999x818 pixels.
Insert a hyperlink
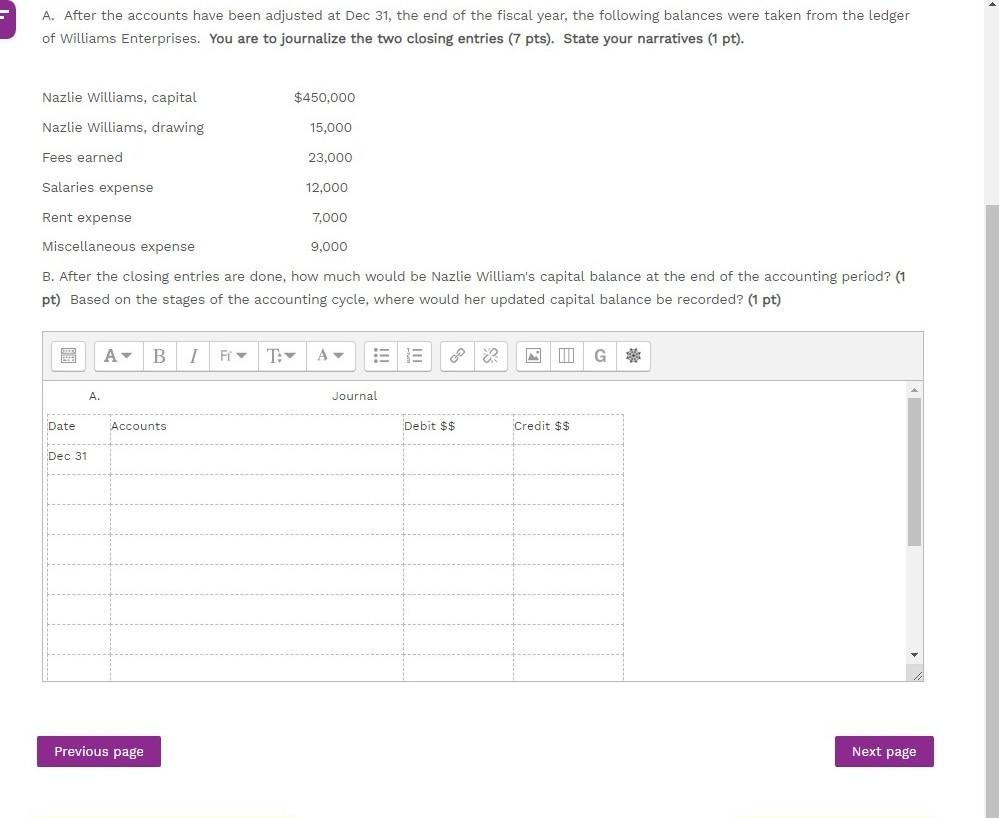coord(456,355)
